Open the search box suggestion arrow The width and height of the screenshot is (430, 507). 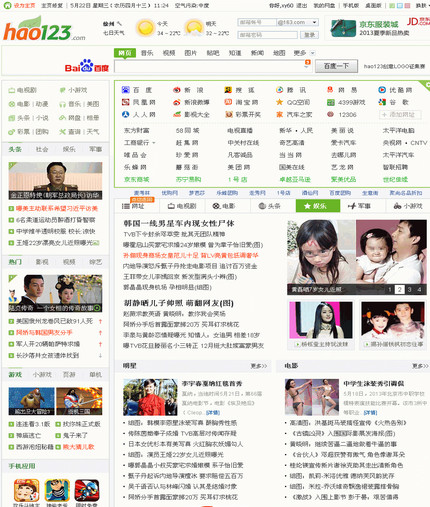click(307, 67)
